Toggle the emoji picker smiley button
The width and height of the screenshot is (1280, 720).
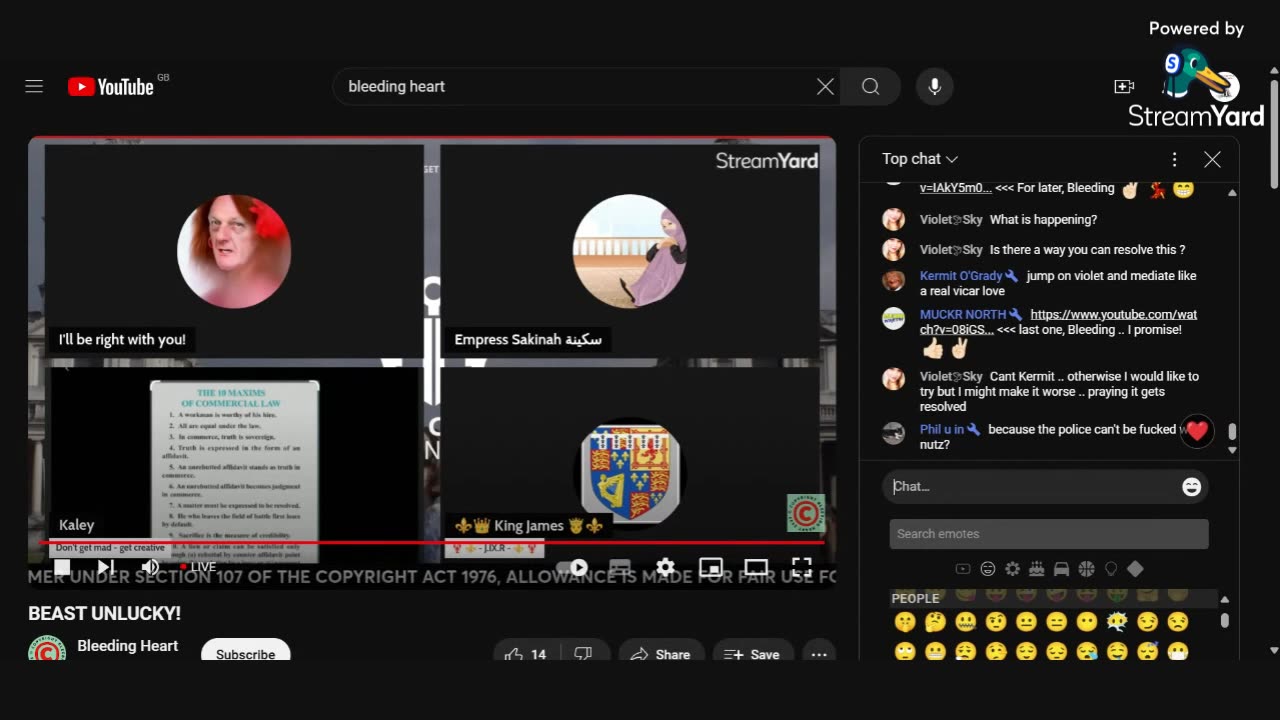1191,487
